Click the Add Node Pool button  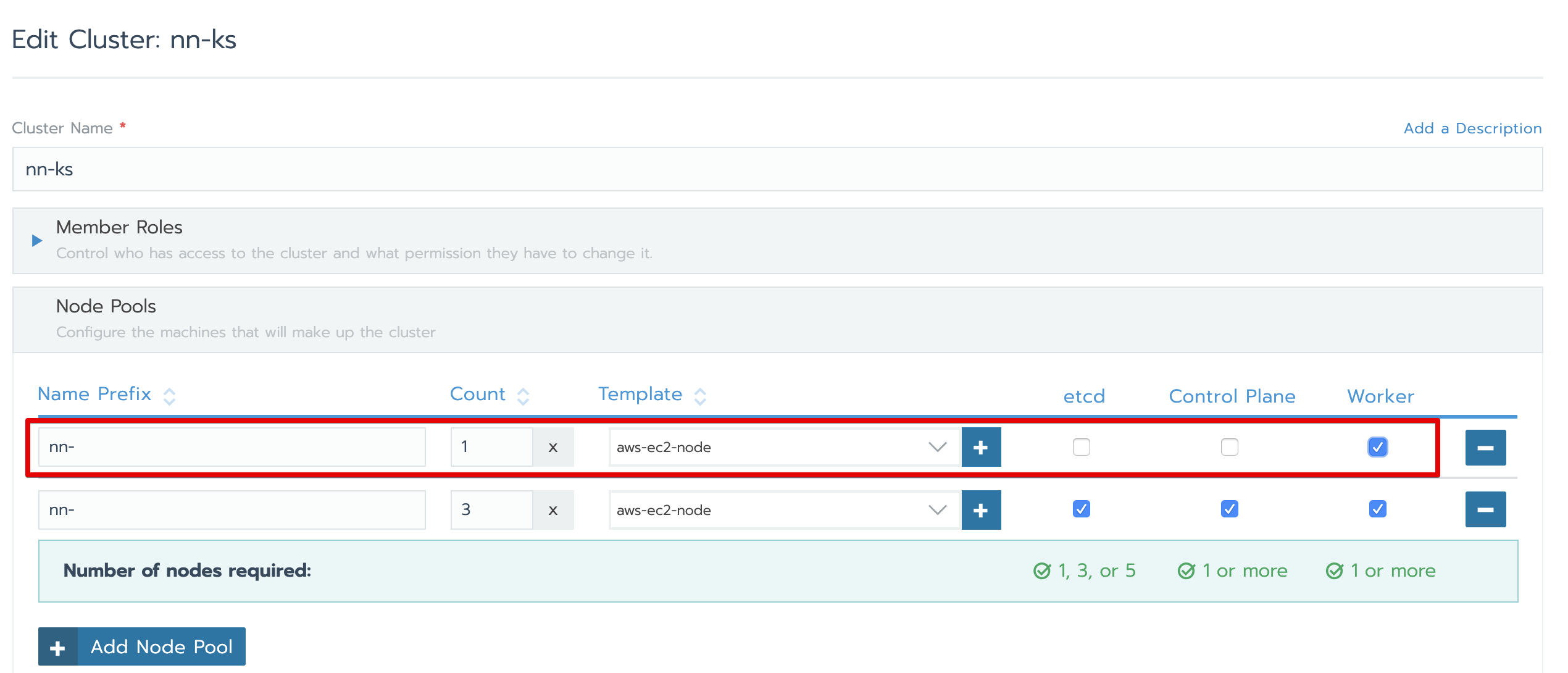pos(142,646)
